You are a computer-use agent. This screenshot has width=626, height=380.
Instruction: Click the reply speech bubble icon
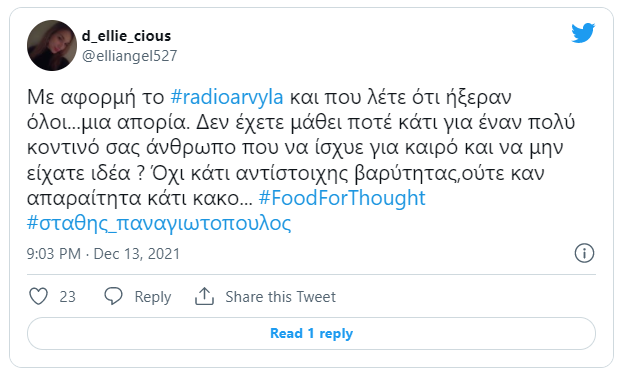tap(113, 296)
